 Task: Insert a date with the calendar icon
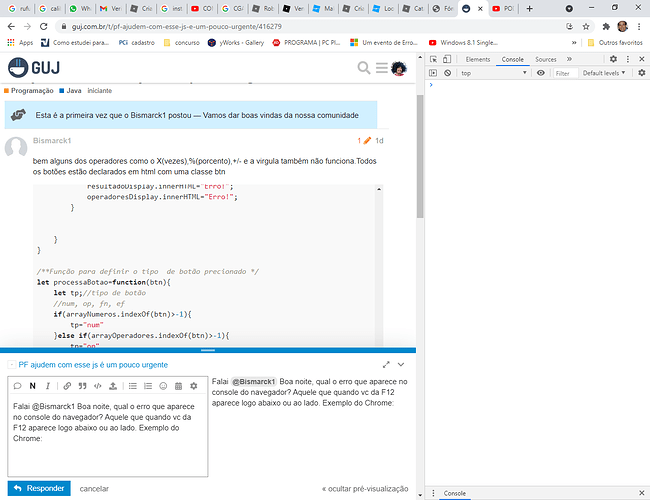(x=178, y=386)
